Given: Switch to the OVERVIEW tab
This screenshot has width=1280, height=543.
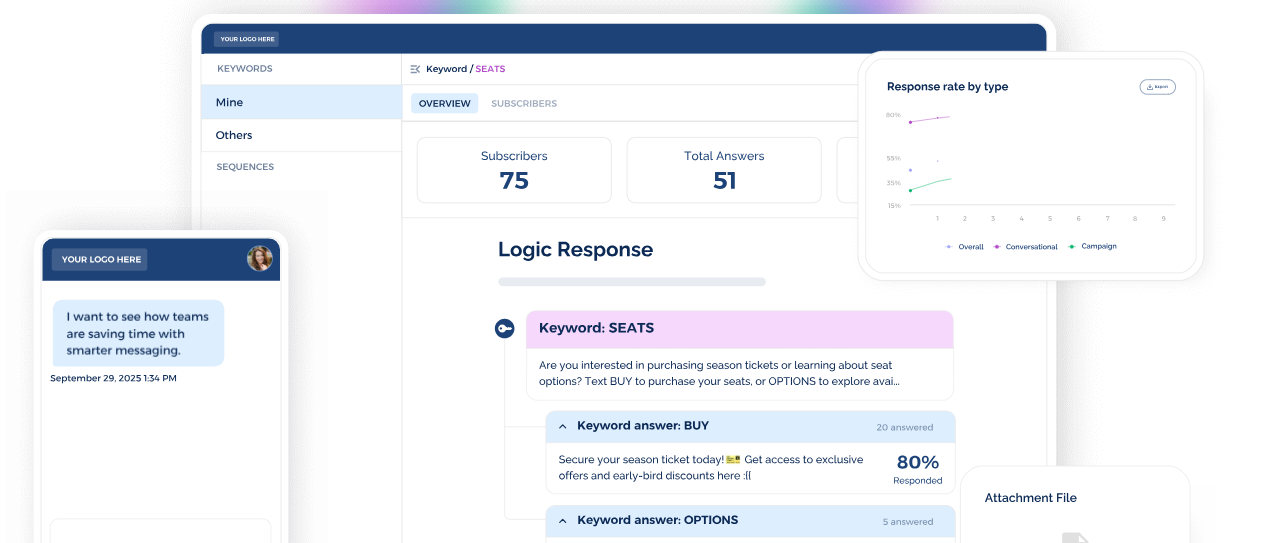Looking at the screenshot, I should pos(445,103).
